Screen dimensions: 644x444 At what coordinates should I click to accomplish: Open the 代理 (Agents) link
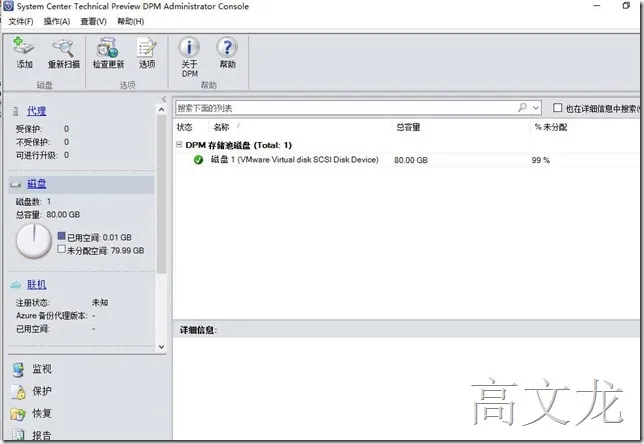point(37,111)
